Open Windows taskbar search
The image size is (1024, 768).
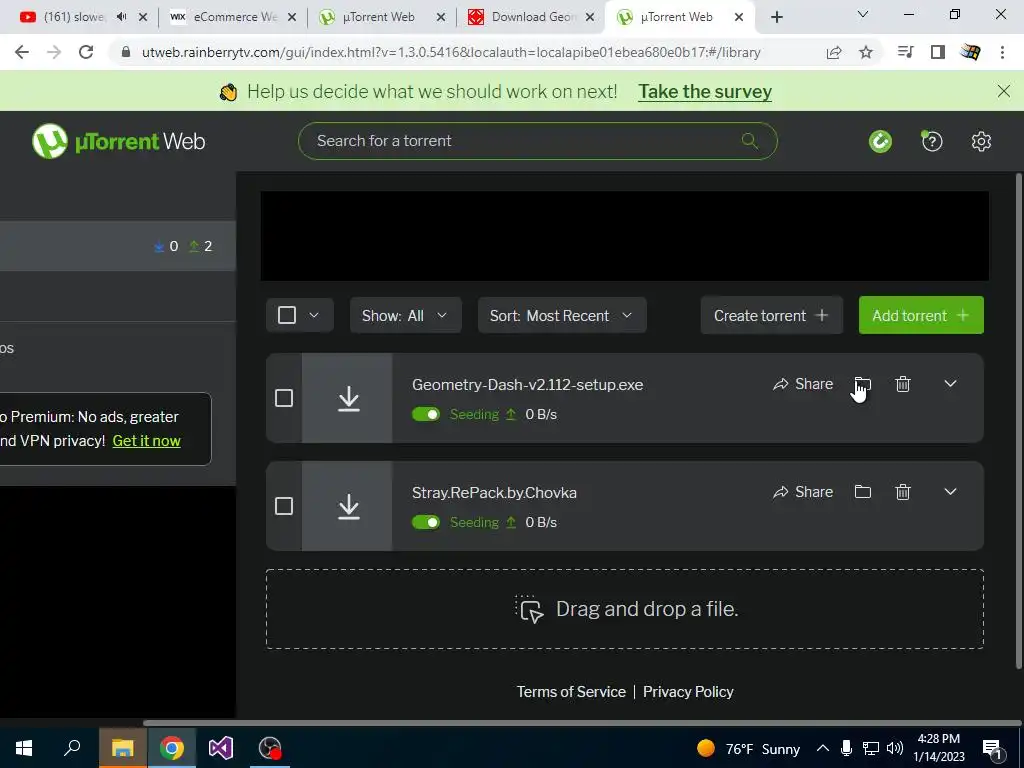[72, 748]
